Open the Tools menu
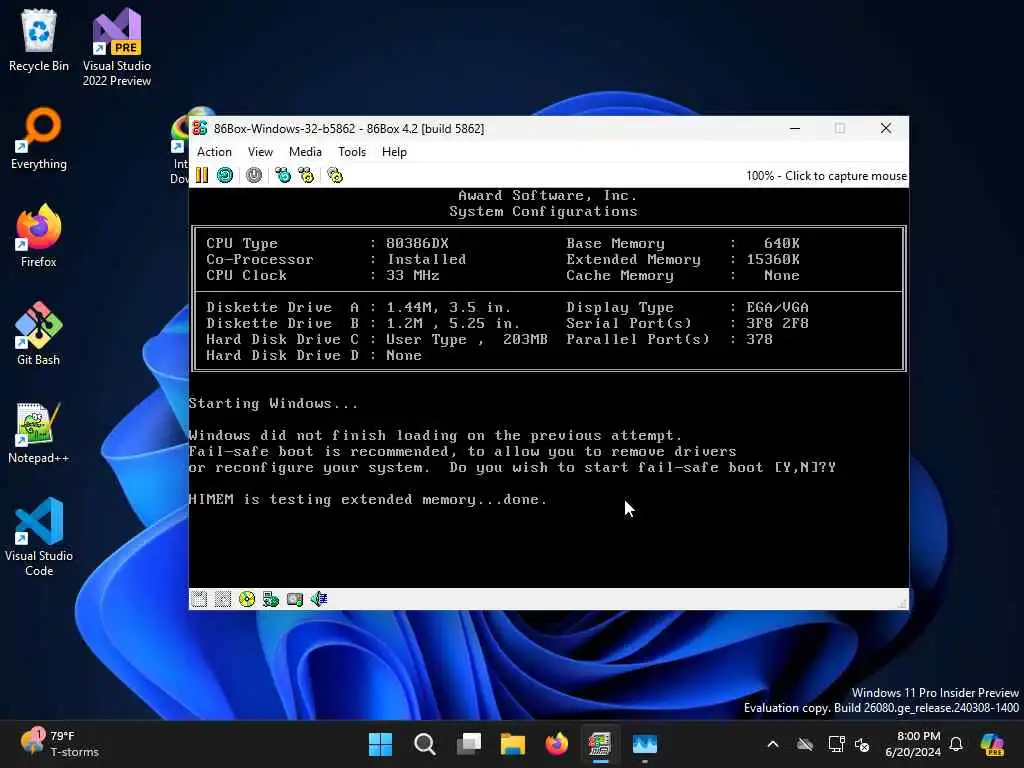This screenshot has width=1024, height=768. (352, 152)
